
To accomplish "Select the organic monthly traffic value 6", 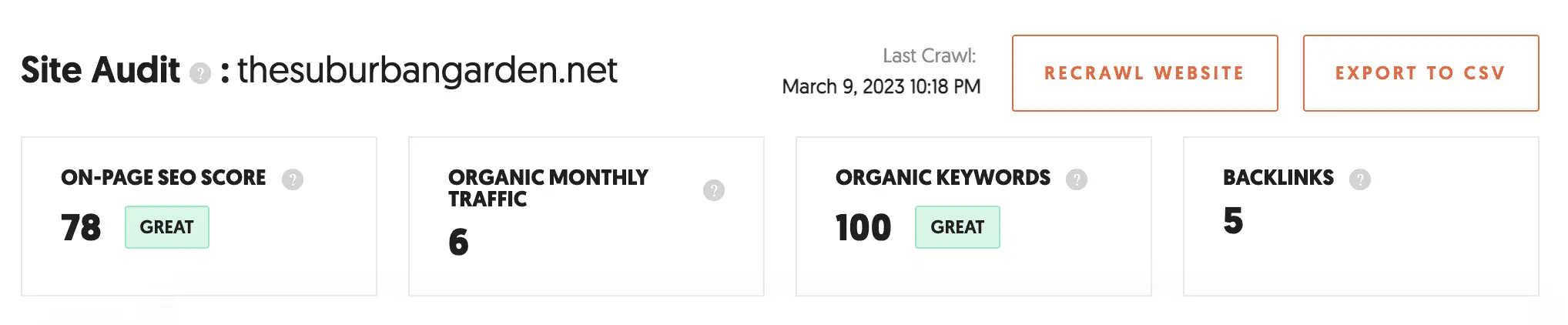I will pos(458,242).
